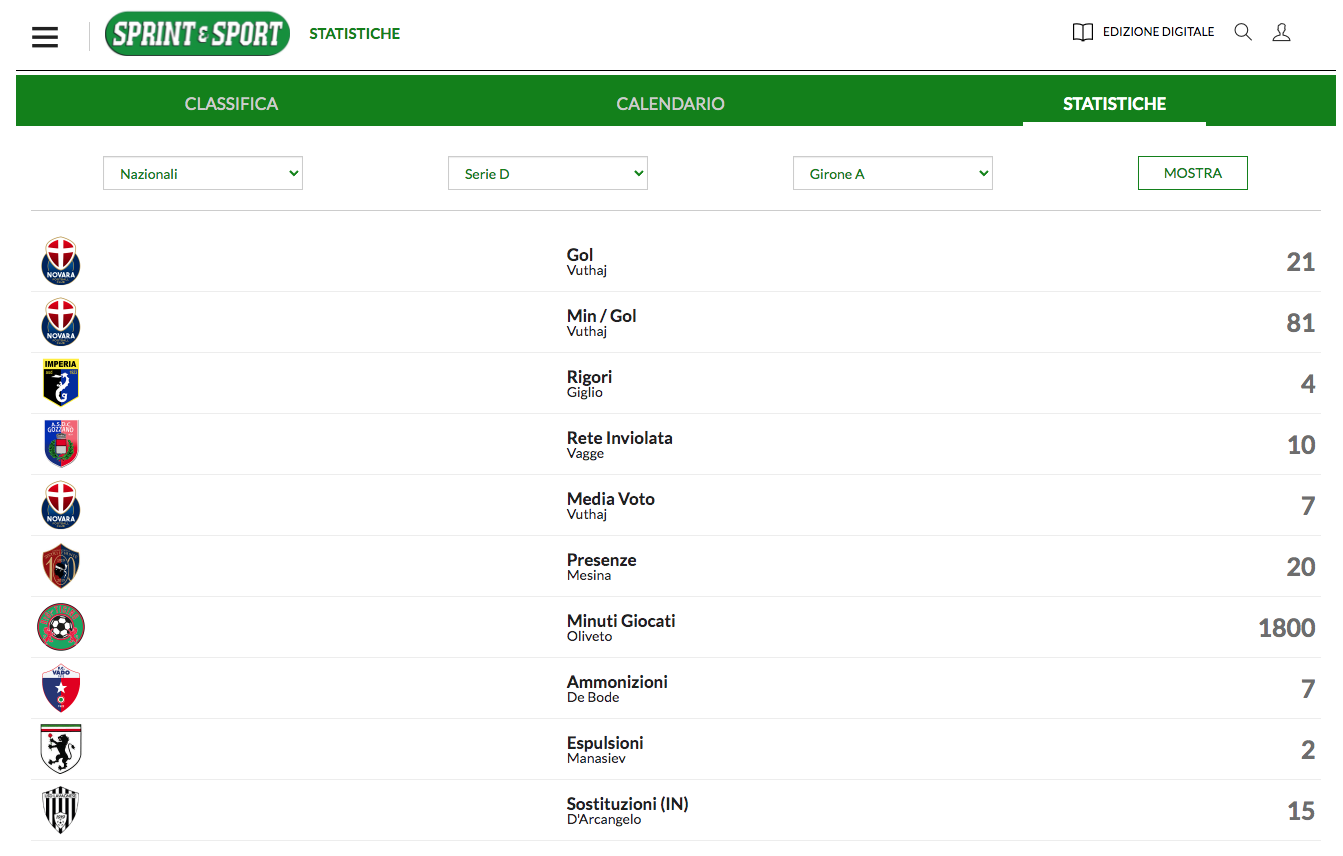The width and height of the screenshot is (1343, 856).
Task: Select the Statistiche tab in green bar
Action: point(1114,104)
